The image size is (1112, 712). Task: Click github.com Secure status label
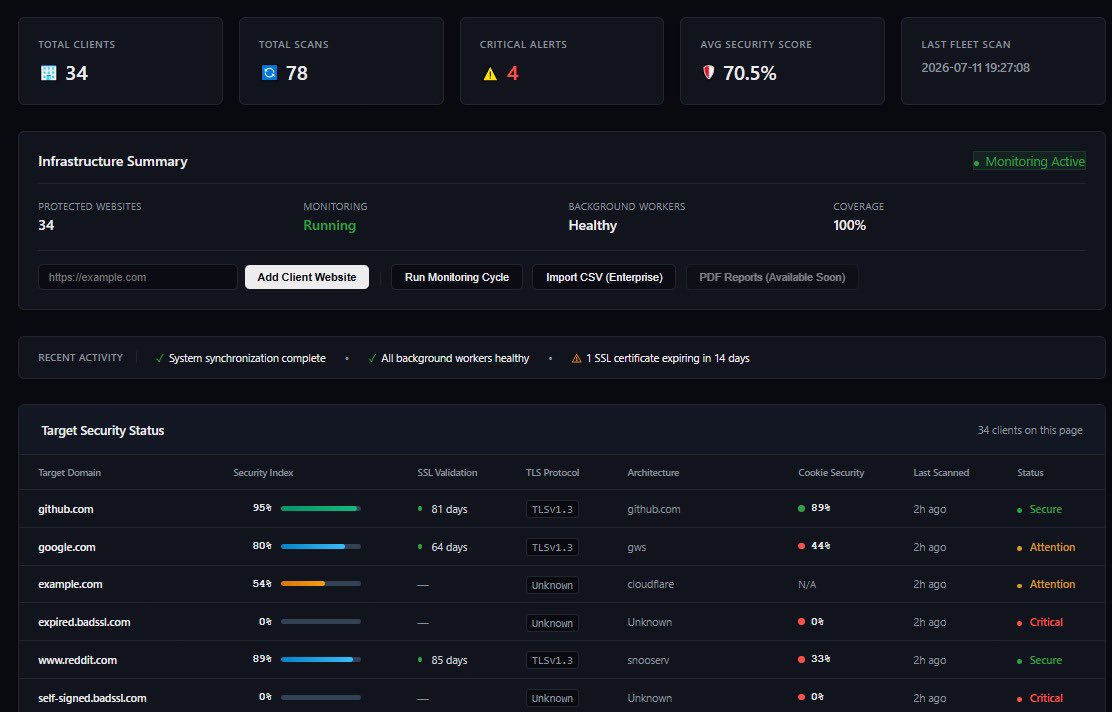click(1046, 509)
